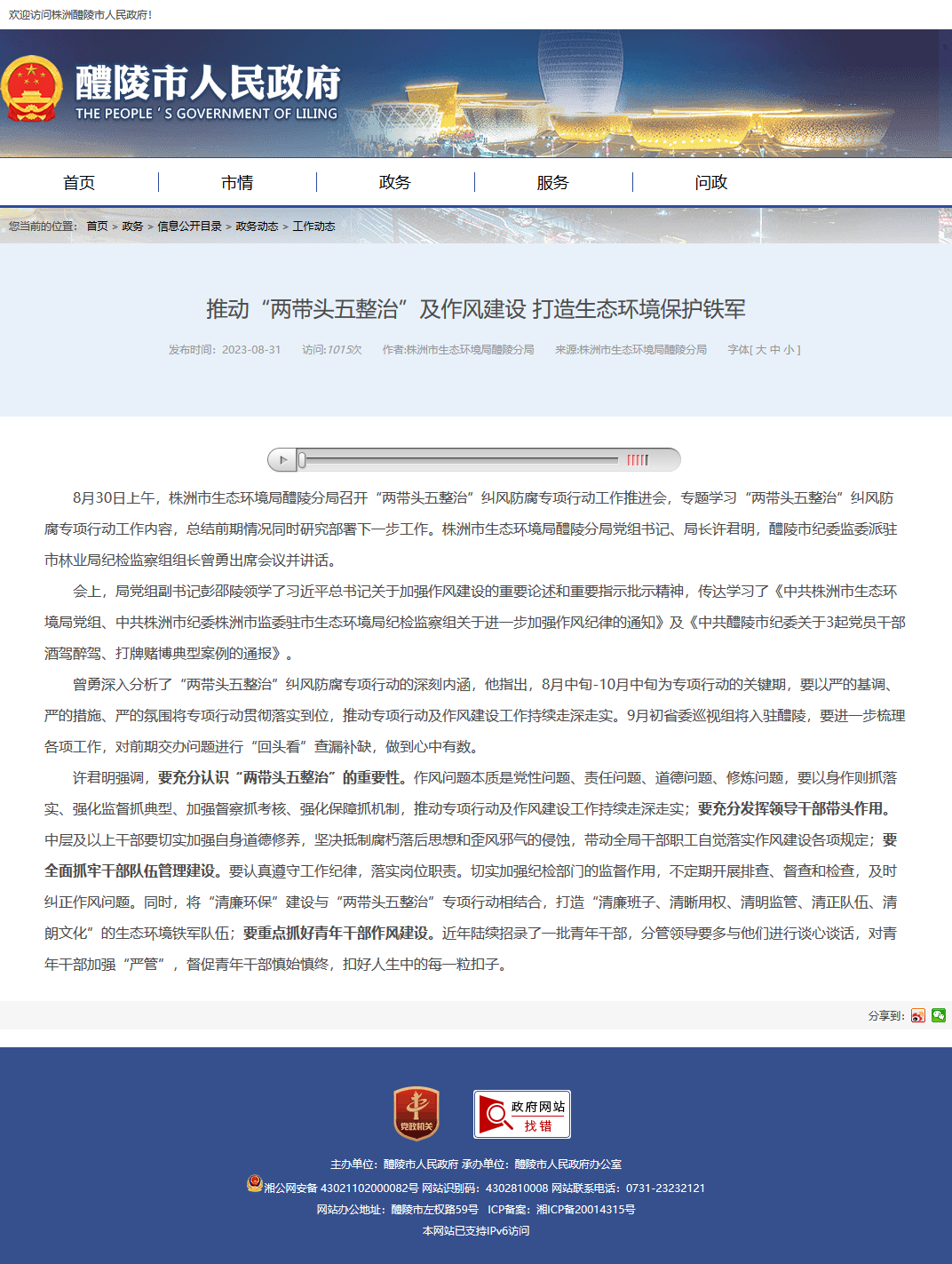The image size is (952, 1264).
Task: Adjust the audio player volume bars
Action: pyautogui.click(x=638, y=460)
